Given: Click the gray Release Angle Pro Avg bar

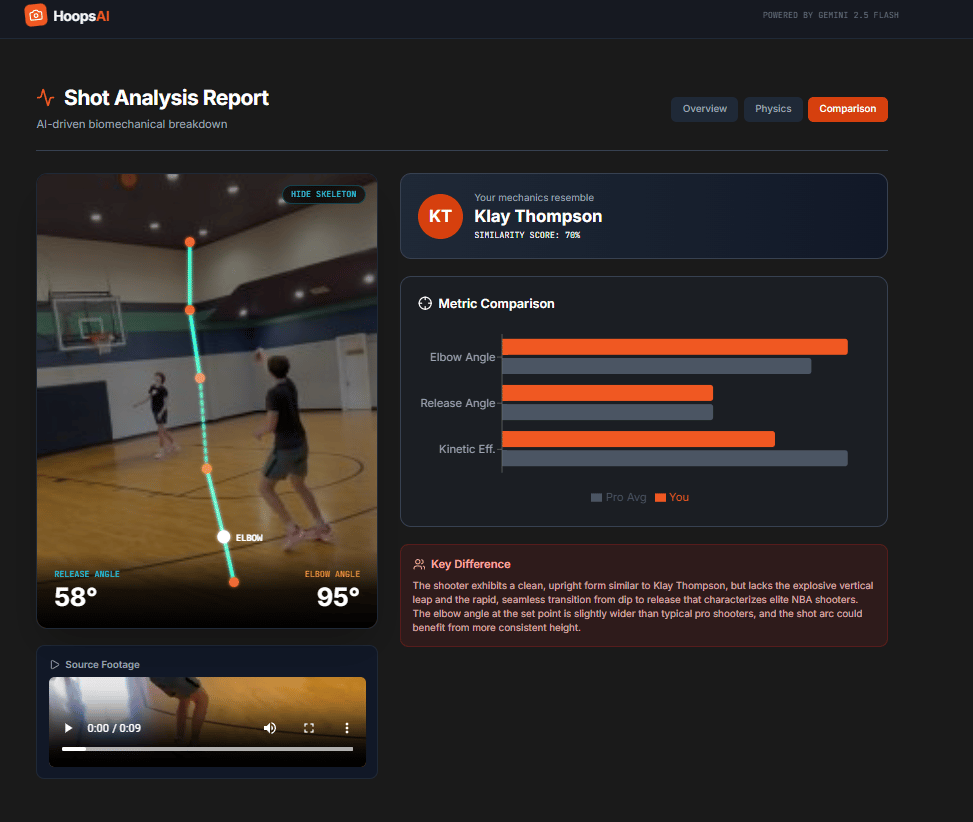Looking at the screenshot, I should tap(608, 412).
